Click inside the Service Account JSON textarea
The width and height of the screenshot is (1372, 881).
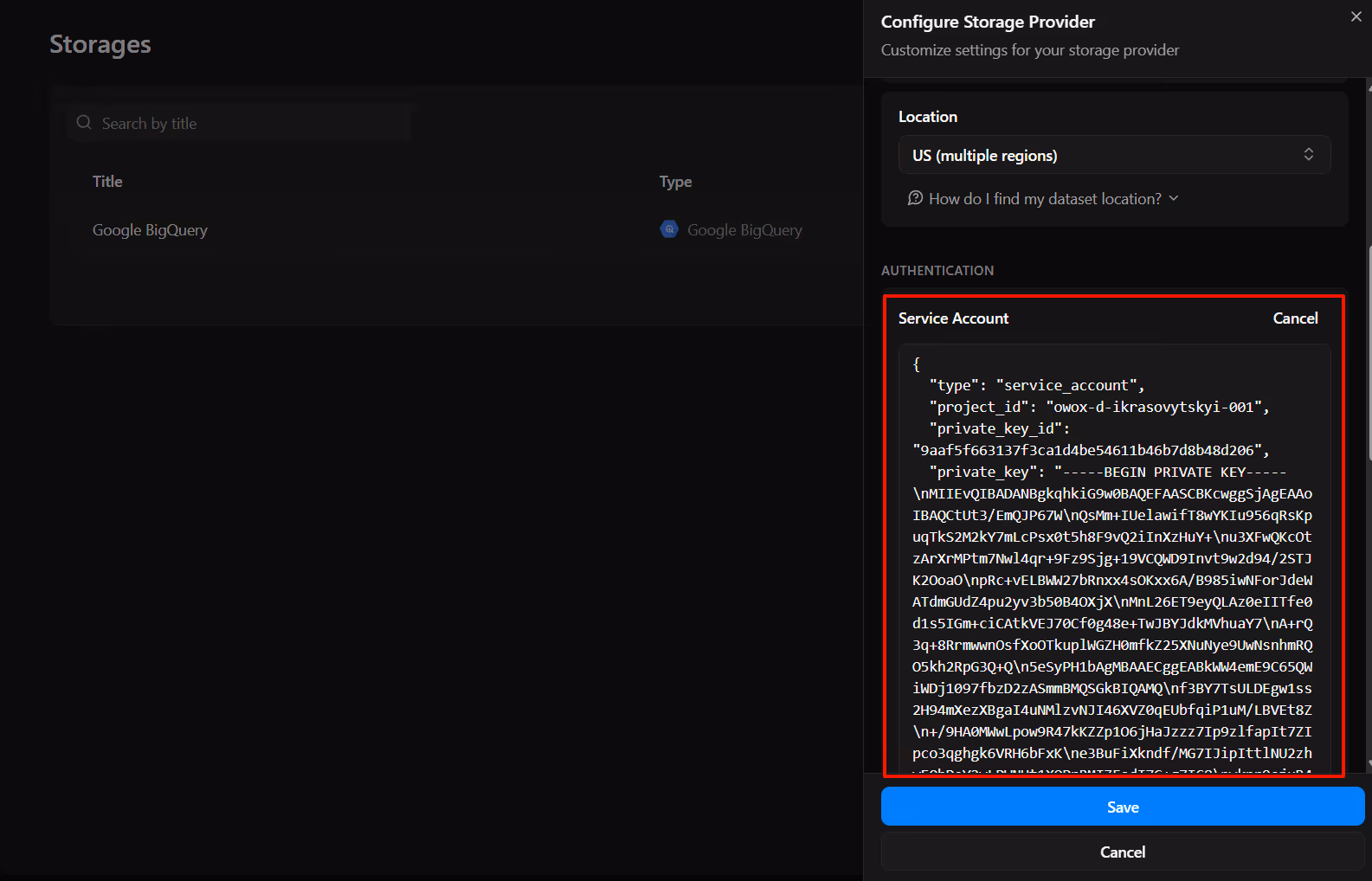[x=1114, y=558]
